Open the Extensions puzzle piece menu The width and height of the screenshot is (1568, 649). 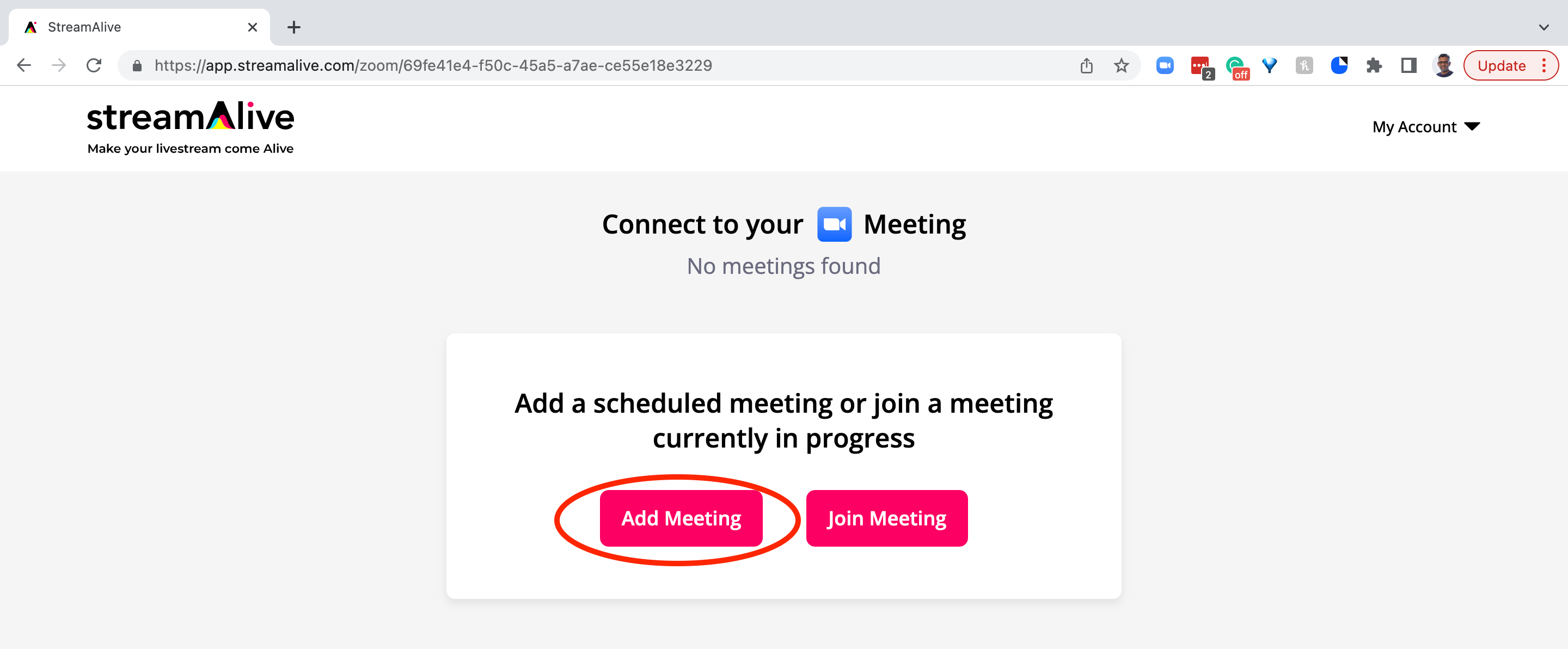1374,65
